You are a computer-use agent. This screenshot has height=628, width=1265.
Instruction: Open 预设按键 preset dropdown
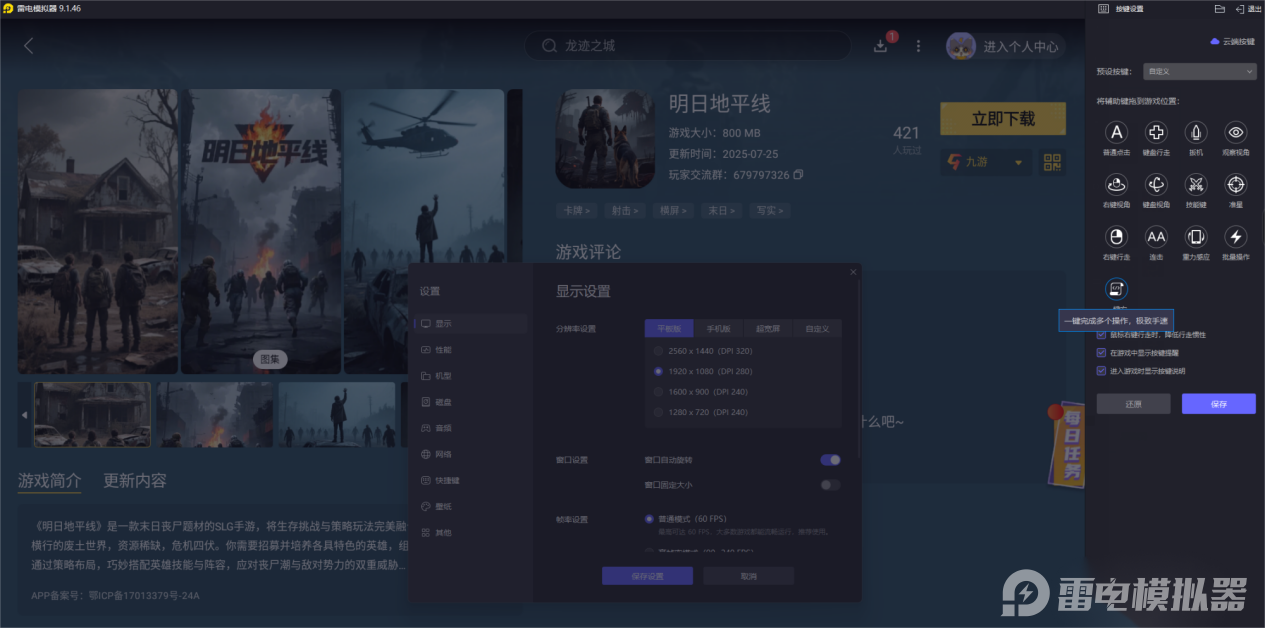(1200, 72)
